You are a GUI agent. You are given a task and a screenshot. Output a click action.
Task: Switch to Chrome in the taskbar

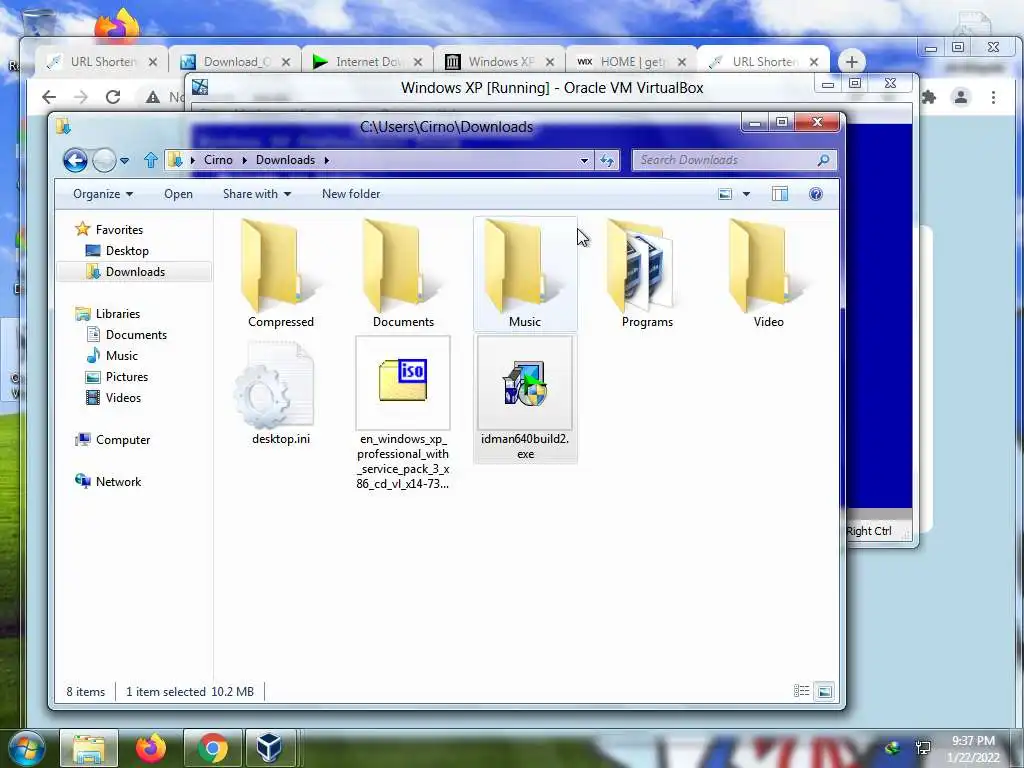click(212, 748)
